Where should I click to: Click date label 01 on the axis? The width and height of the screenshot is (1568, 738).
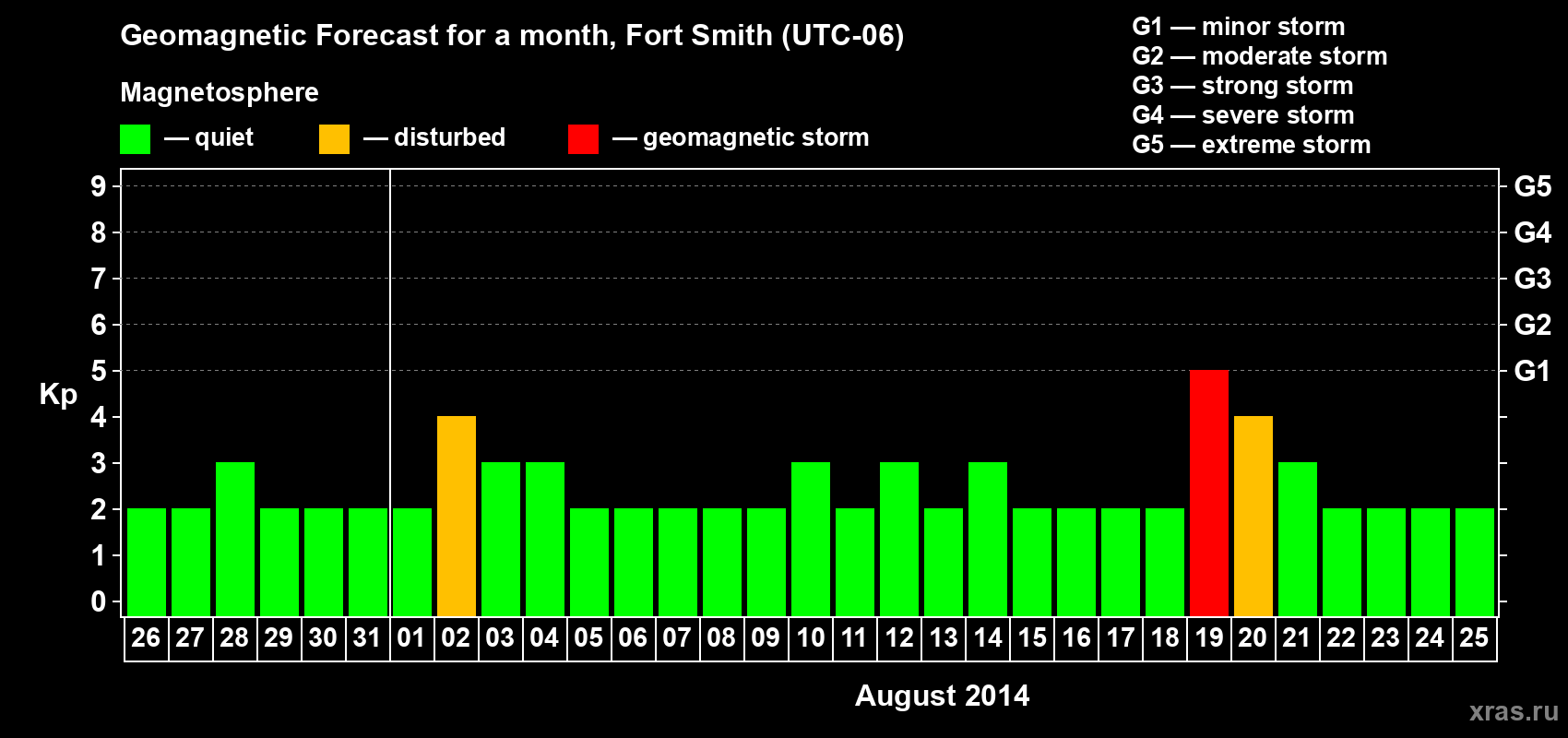click(411, 637)
